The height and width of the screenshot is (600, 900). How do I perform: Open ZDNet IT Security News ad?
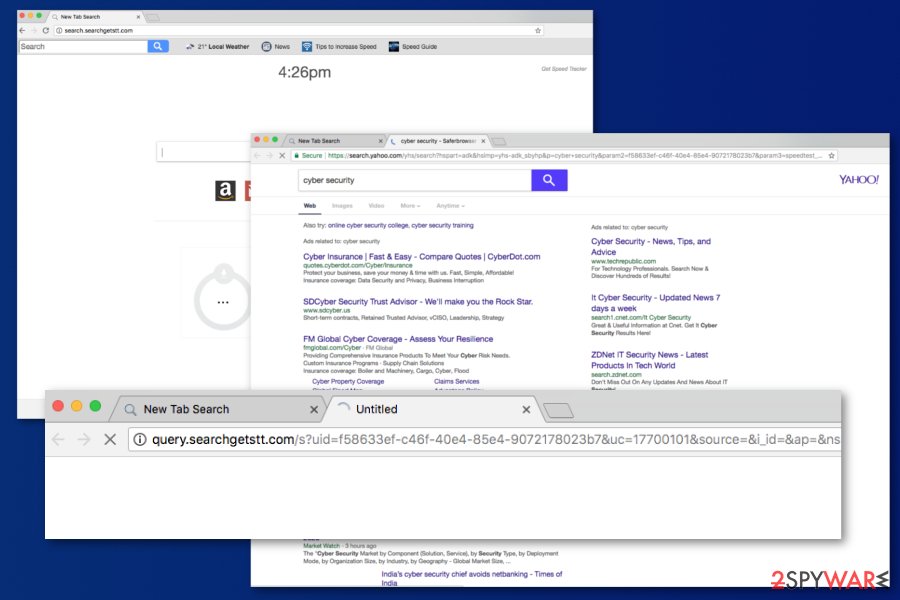pos(649,360)
